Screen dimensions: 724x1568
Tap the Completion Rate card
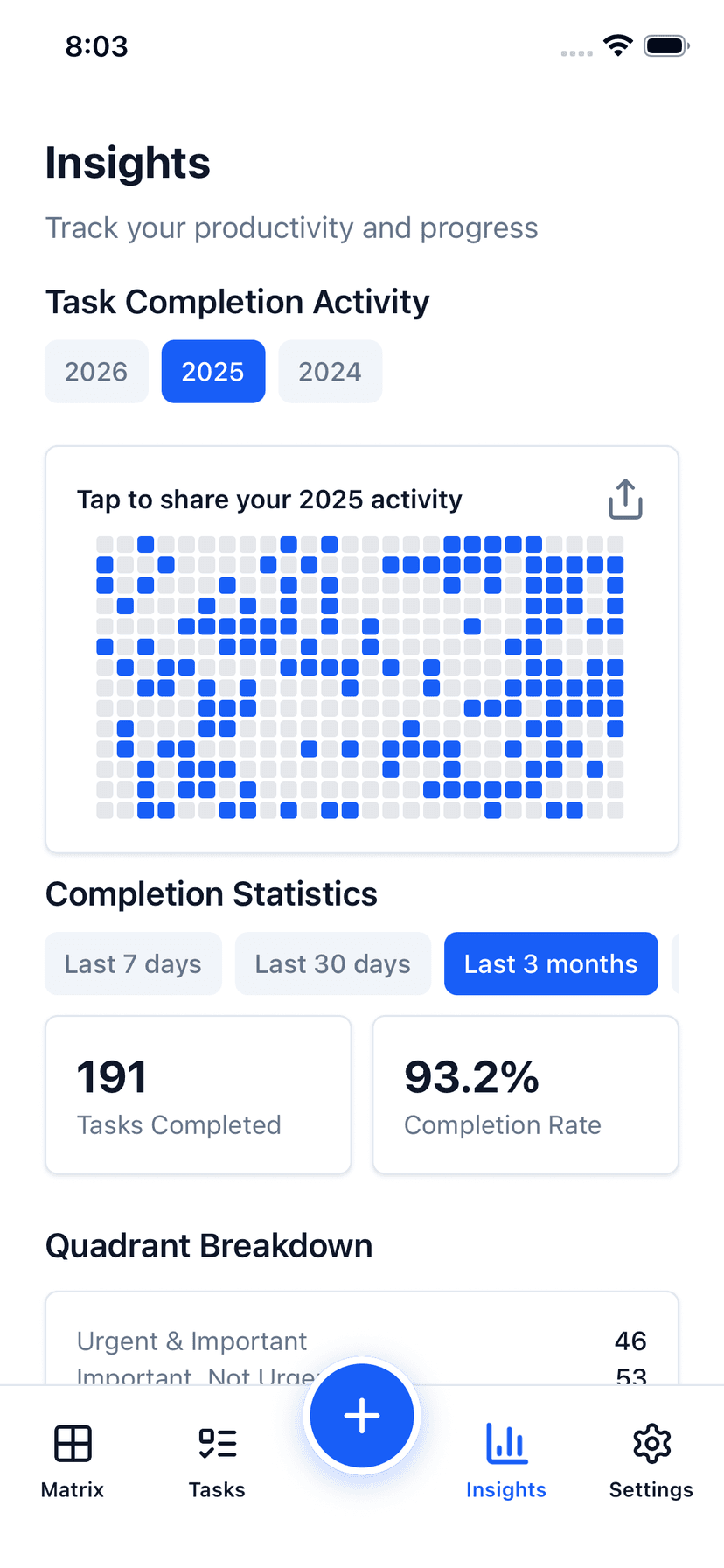pos(525,1094)
